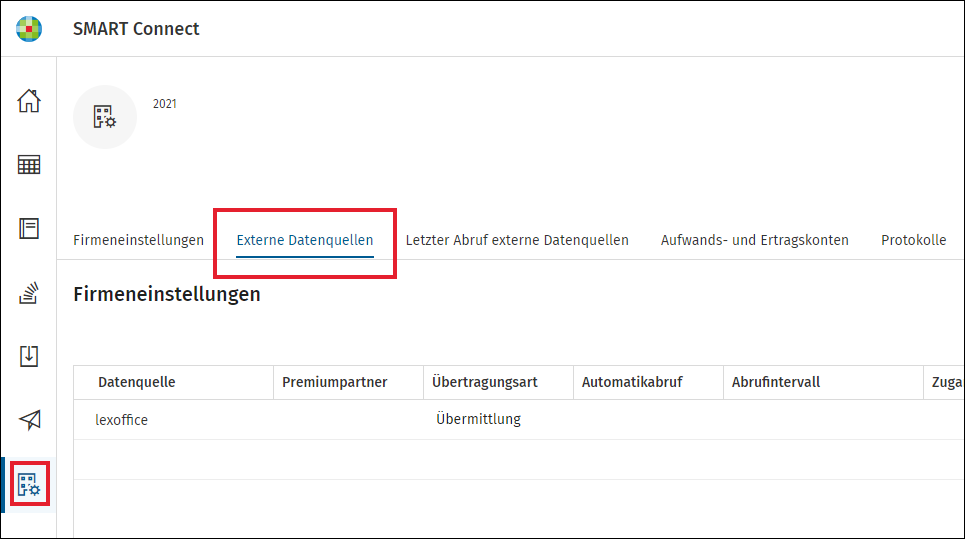Click the SMART Connect title
This screenshot has width=965, height=539.
(x=136, y=29)
